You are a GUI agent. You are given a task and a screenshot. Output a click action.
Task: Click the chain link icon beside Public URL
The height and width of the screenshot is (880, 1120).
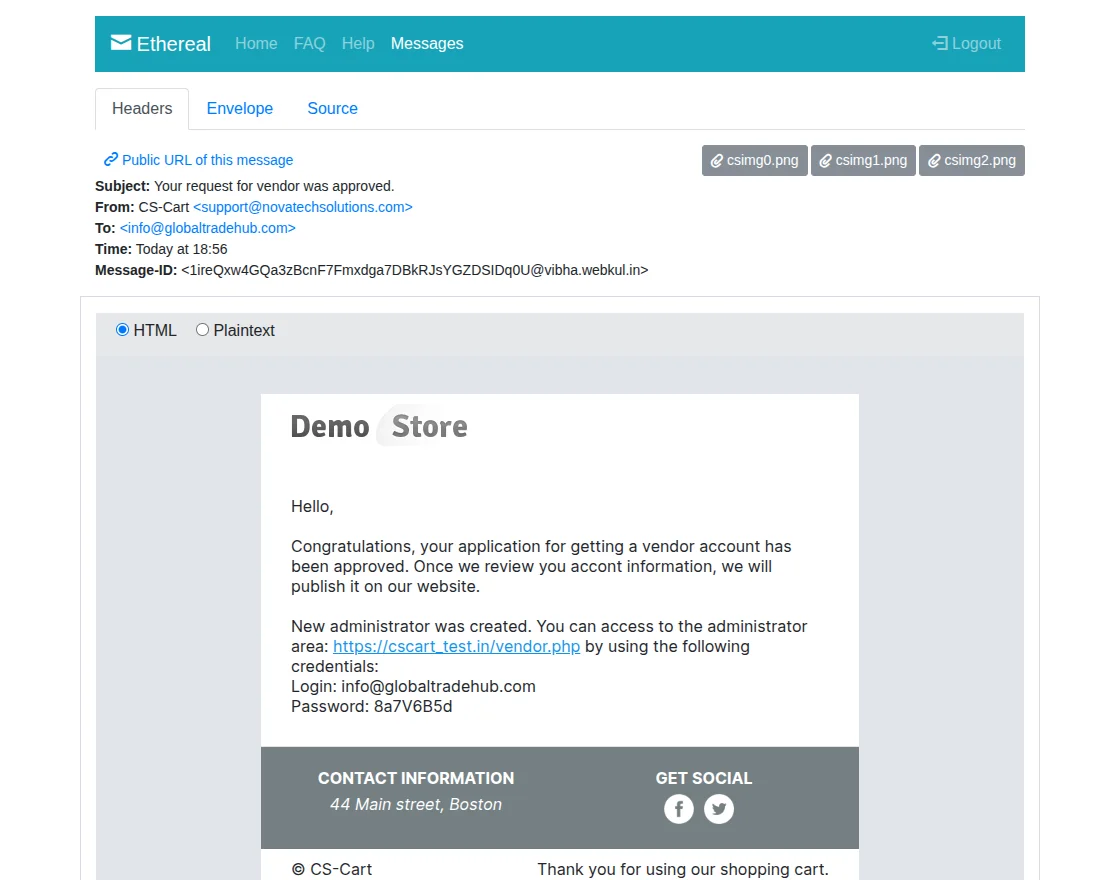(x=111, y=159)
